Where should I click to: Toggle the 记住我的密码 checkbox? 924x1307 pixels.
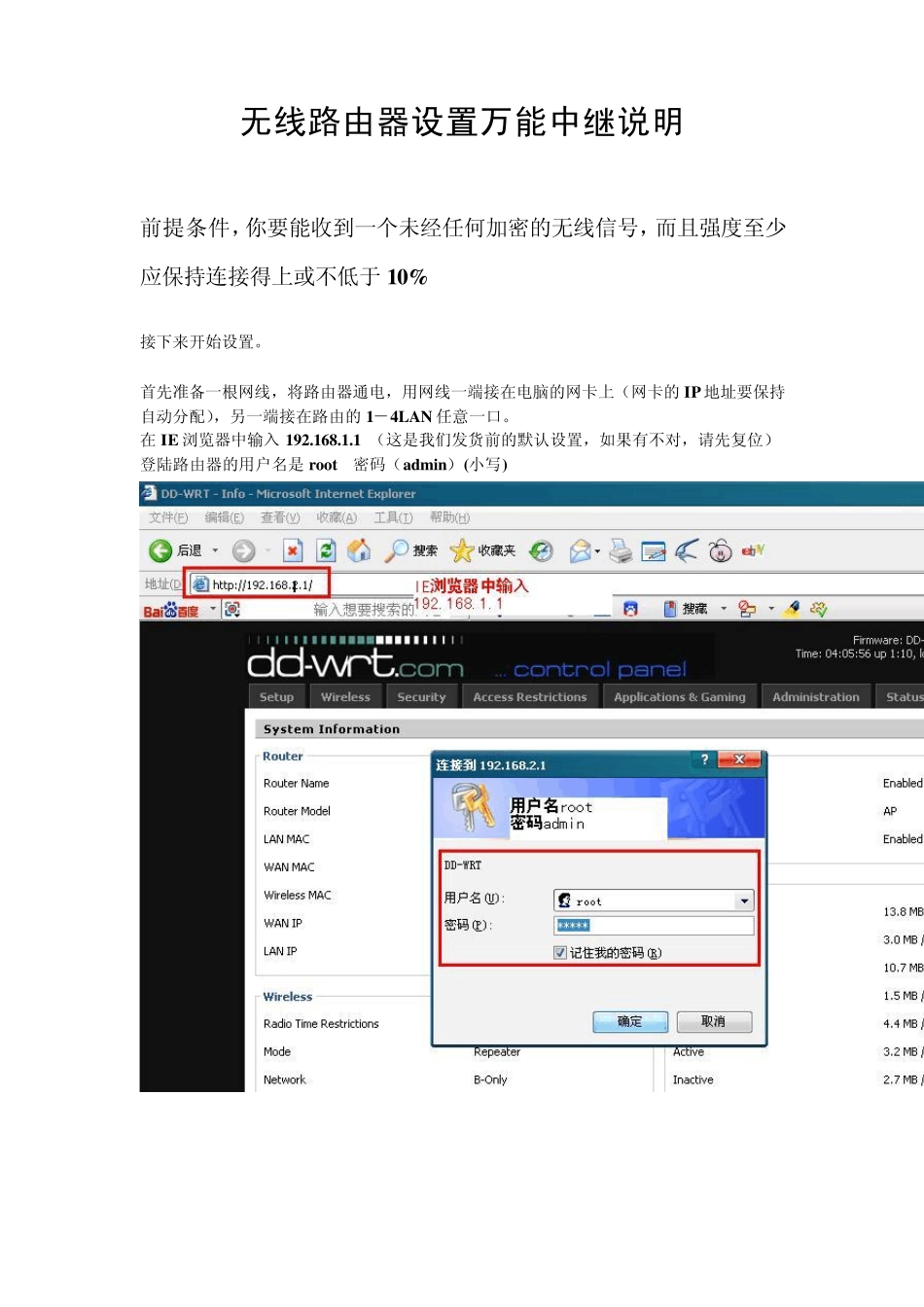(560, 953)
